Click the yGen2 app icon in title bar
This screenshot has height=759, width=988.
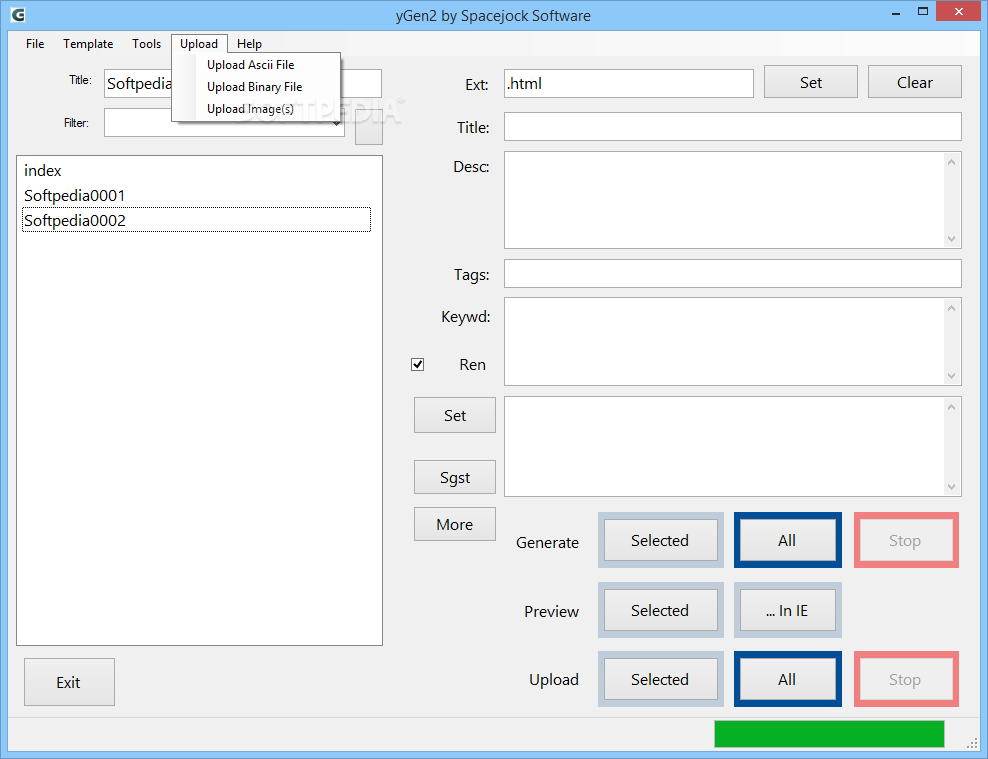pyautogui.click(x=18, y=14)
